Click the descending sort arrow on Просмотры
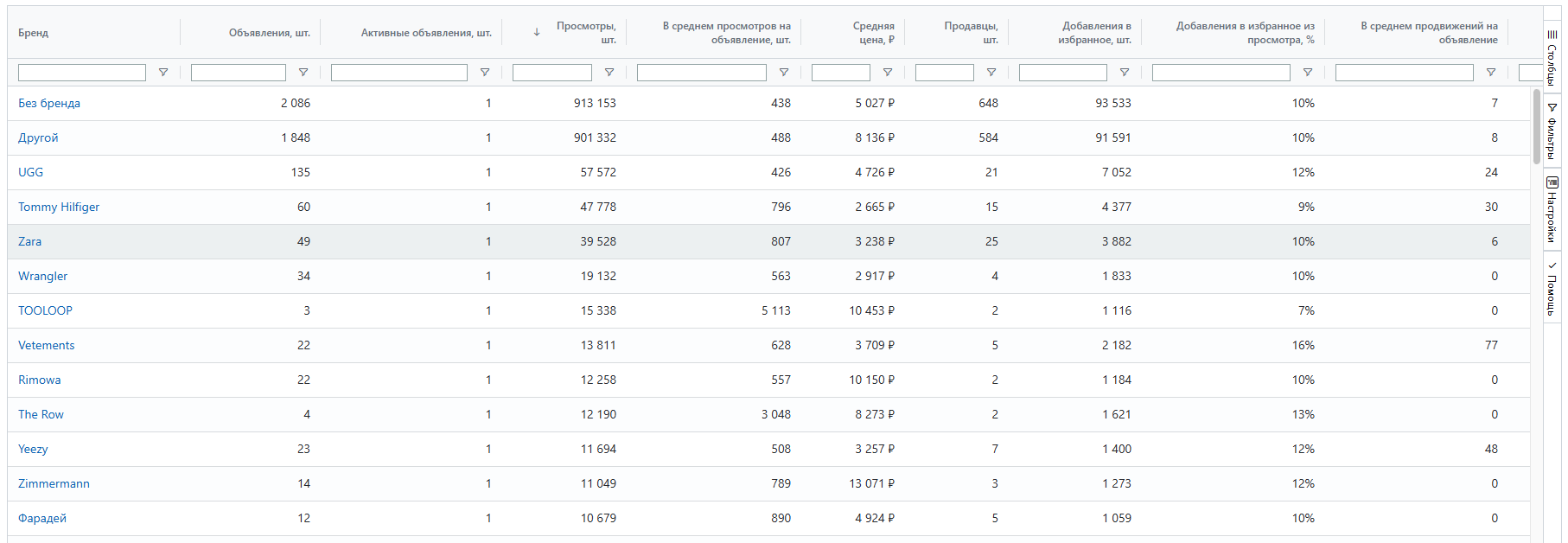Image resolution: width=1568 pixels, height=543 pixels. [x=537, y=32]
